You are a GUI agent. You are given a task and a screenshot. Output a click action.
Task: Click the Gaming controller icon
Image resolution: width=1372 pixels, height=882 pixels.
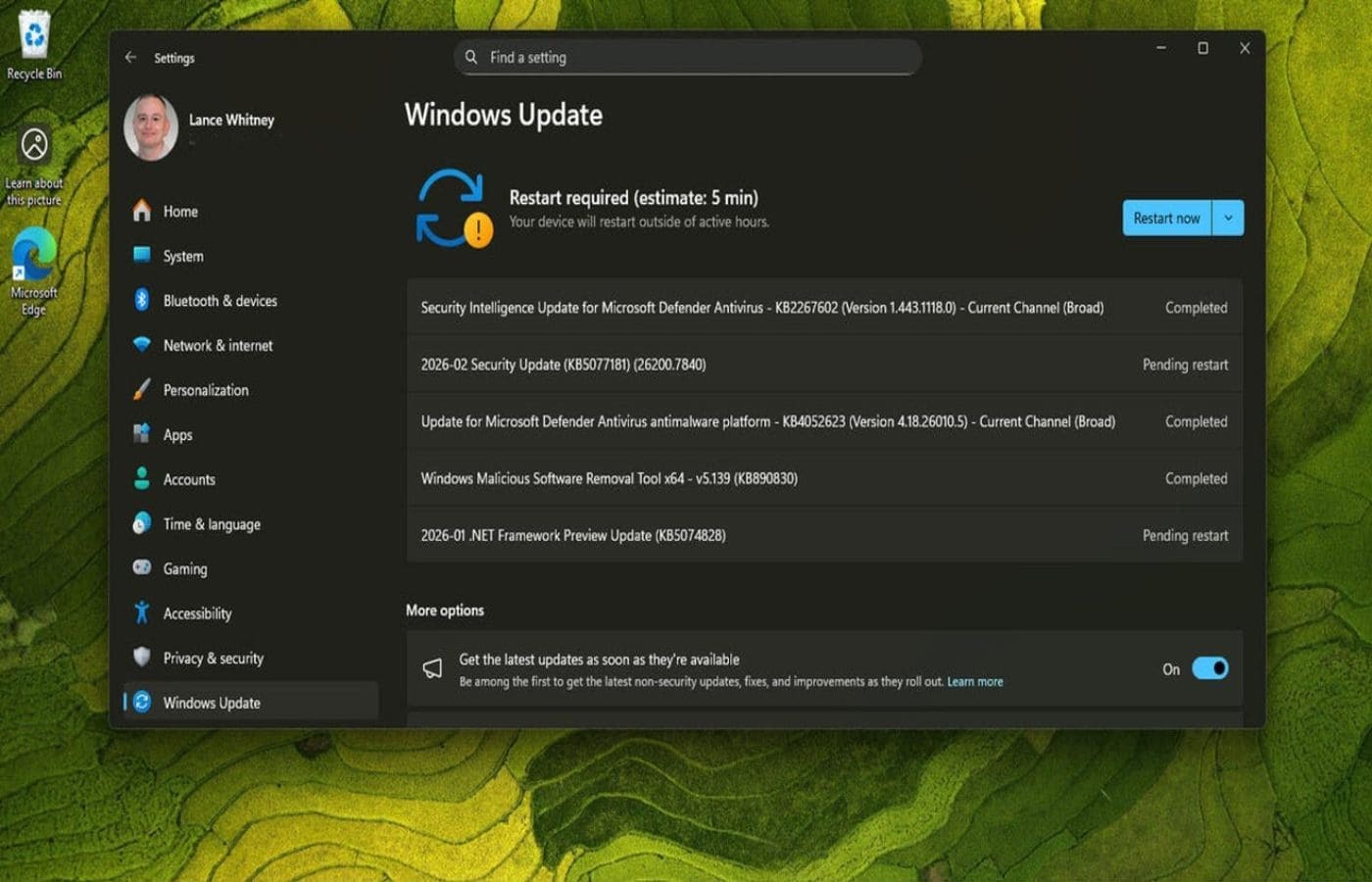point(142,567)
